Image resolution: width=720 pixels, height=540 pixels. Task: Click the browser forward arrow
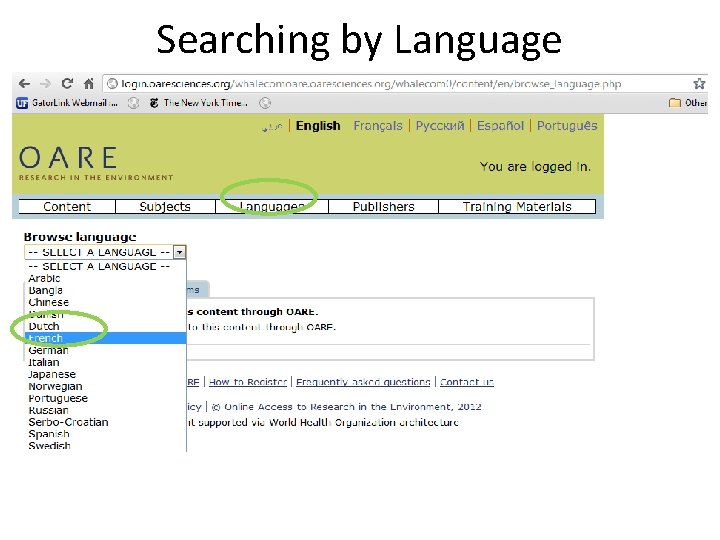point(45,84)
